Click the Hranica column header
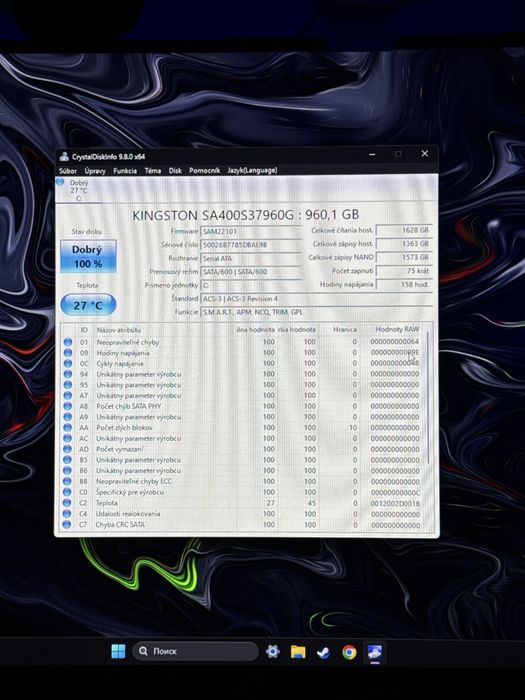The width and height of the screenshot is (525, 700). (x=345, y=329)
